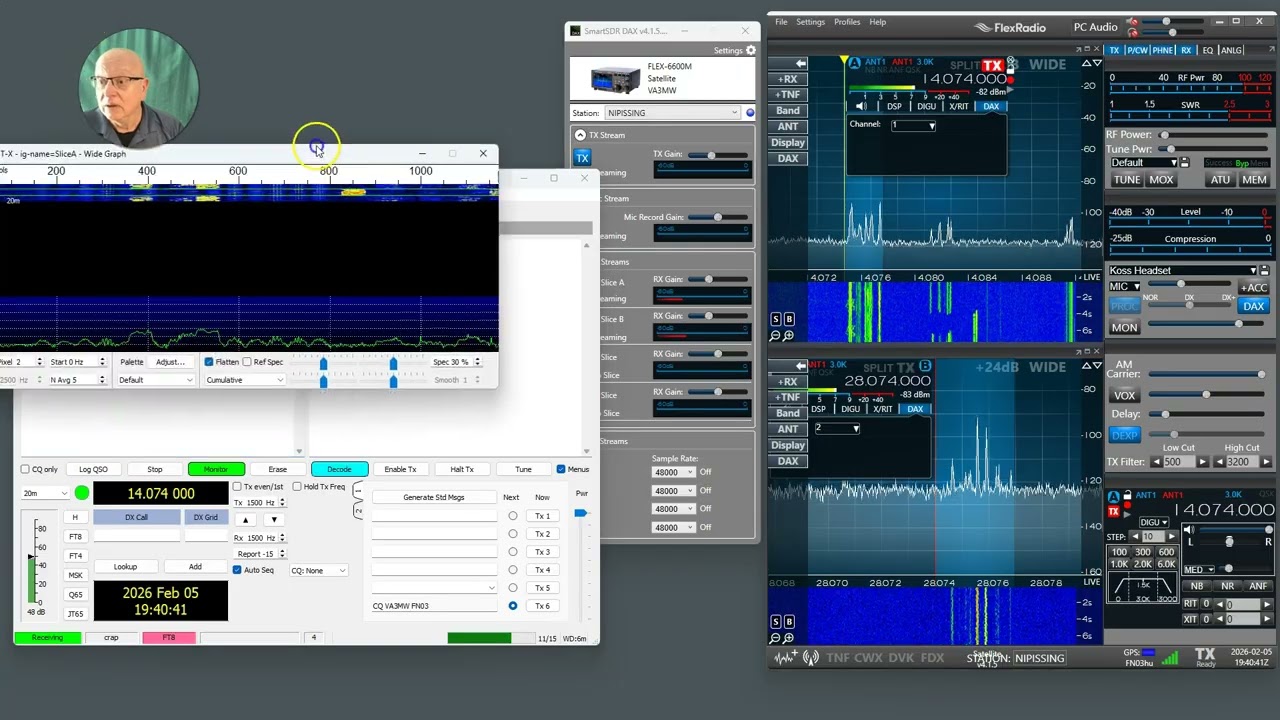The width and height of the screenshot is (1280, 720).
Task: Click the B button on top panadapter
Action: coord(789,319)
